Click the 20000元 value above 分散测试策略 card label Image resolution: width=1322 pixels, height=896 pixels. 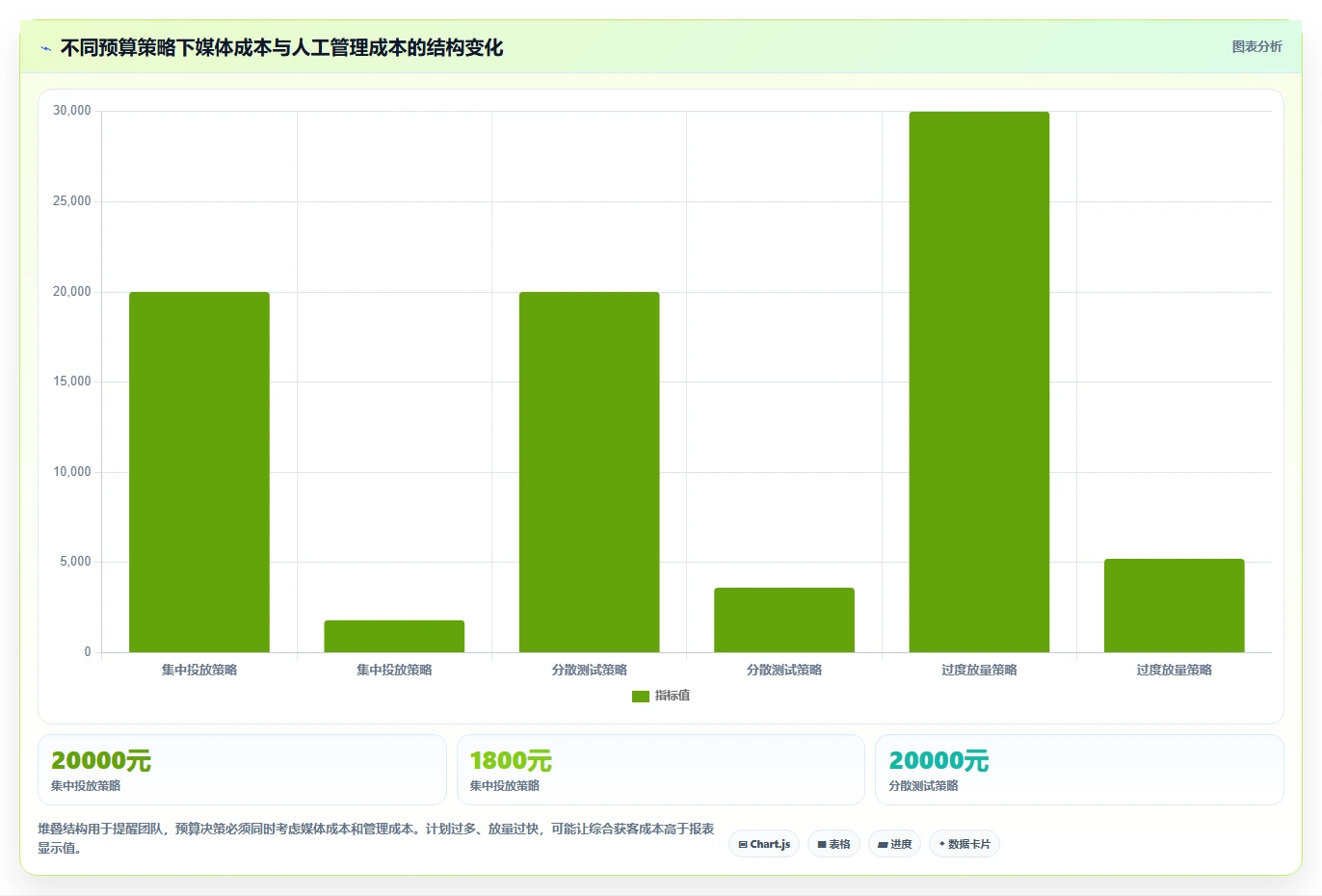[939, 761]
